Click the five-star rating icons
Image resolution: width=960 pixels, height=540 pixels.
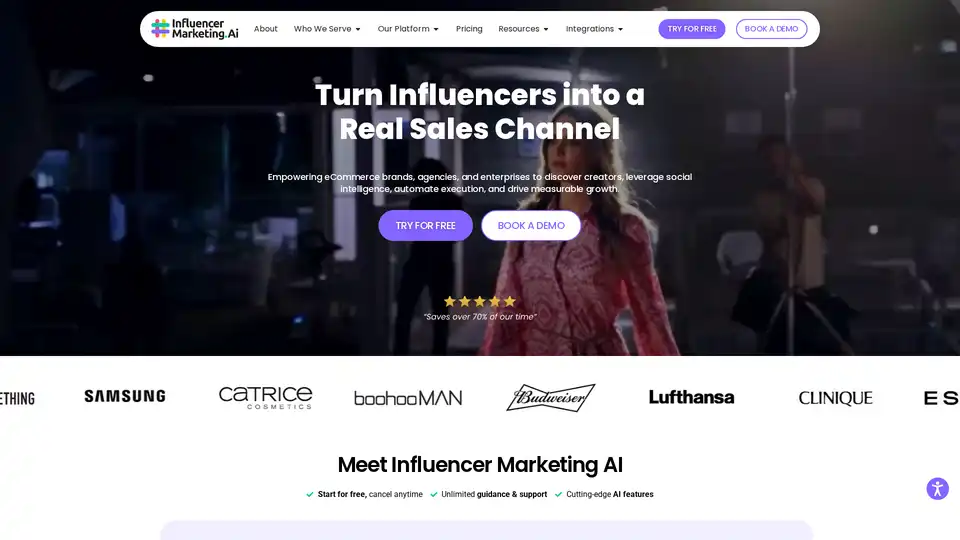pos(480,301)
